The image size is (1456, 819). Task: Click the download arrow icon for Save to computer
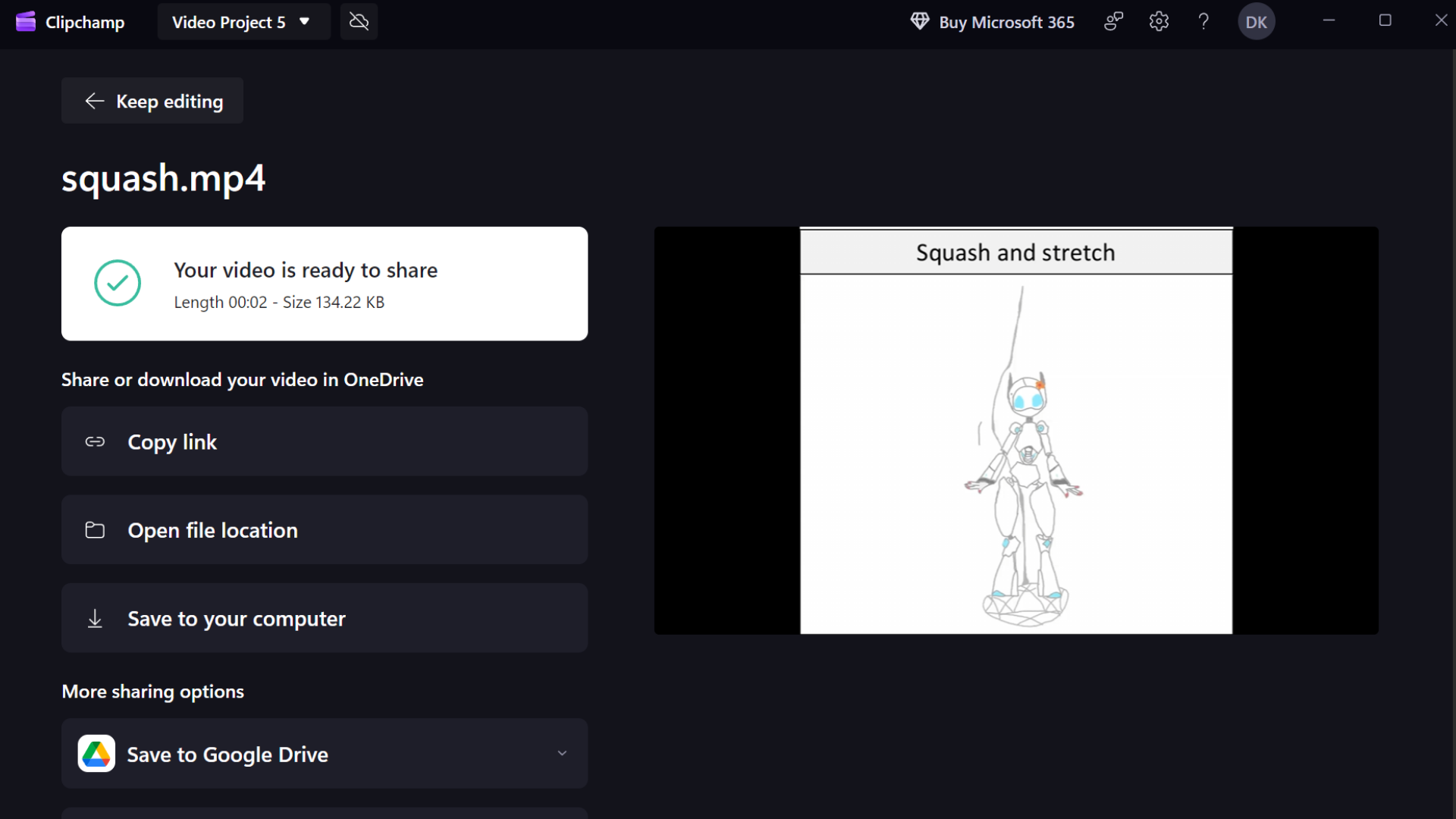click(95, 619)
